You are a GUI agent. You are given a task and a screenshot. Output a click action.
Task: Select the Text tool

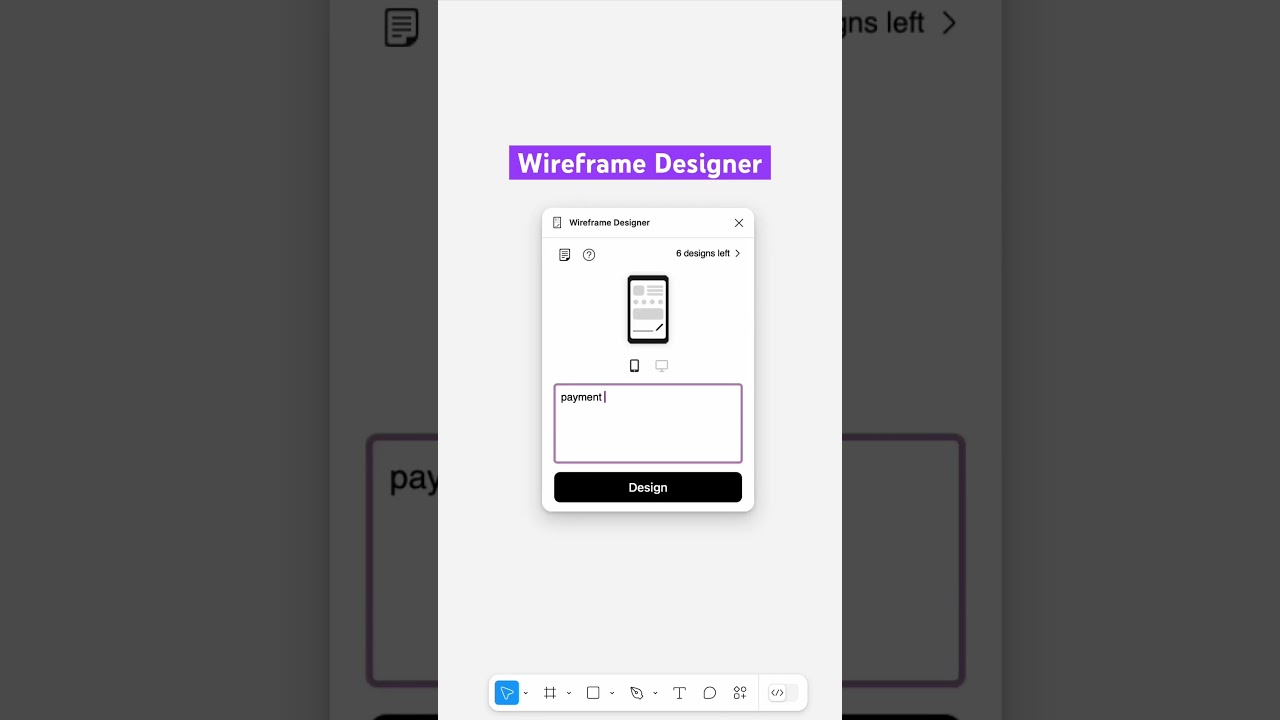[x=679, y=693]
